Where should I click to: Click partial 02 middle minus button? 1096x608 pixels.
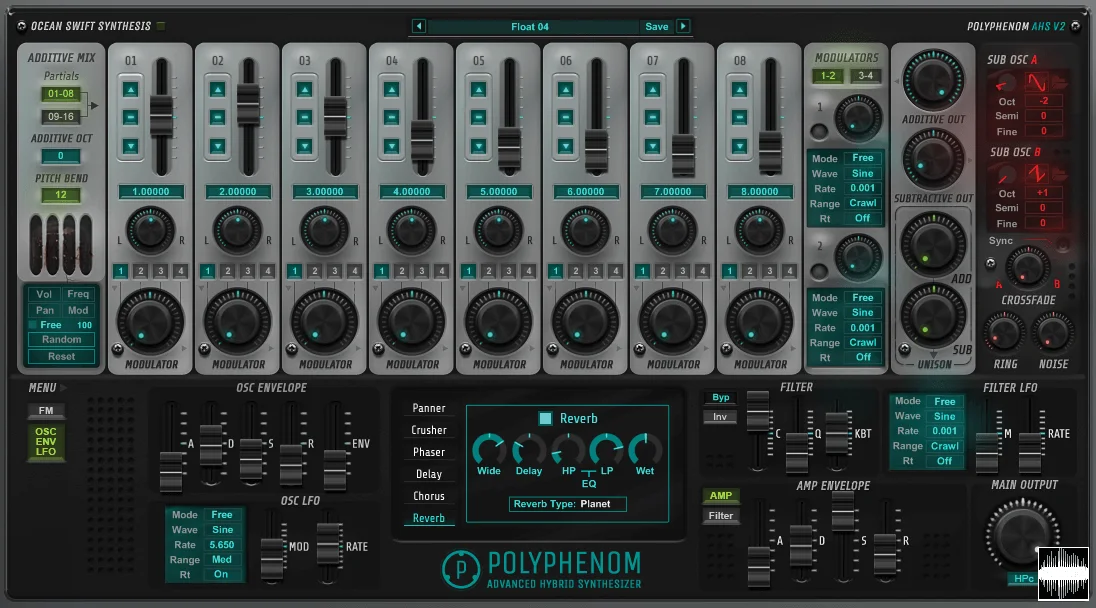coord(217,117)
